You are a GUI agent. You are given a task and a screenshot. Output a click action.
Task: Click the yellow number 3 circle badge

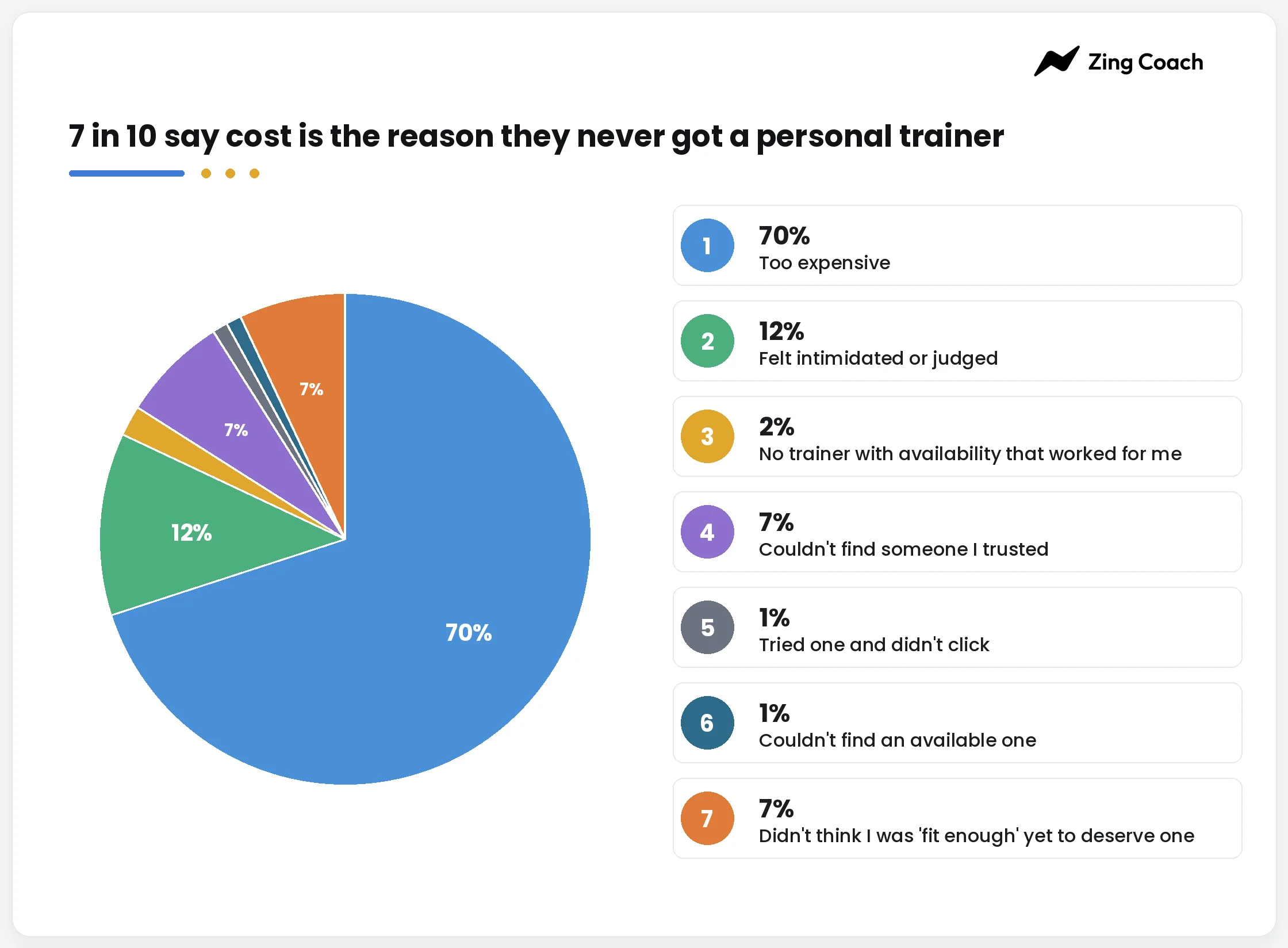[x=707, y=437]
